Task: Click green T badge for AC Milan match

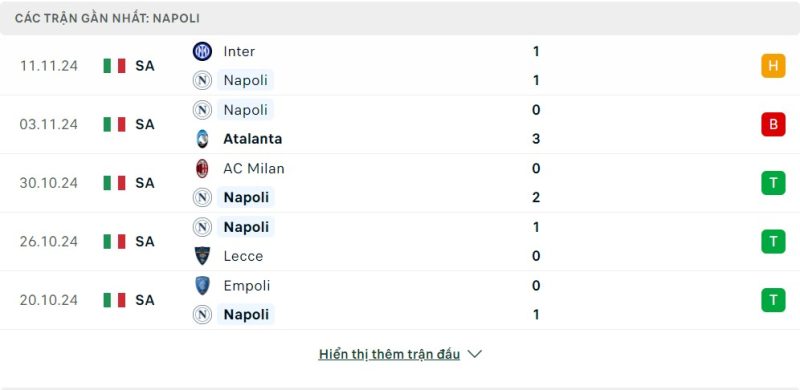Action: tap(773, 183)
